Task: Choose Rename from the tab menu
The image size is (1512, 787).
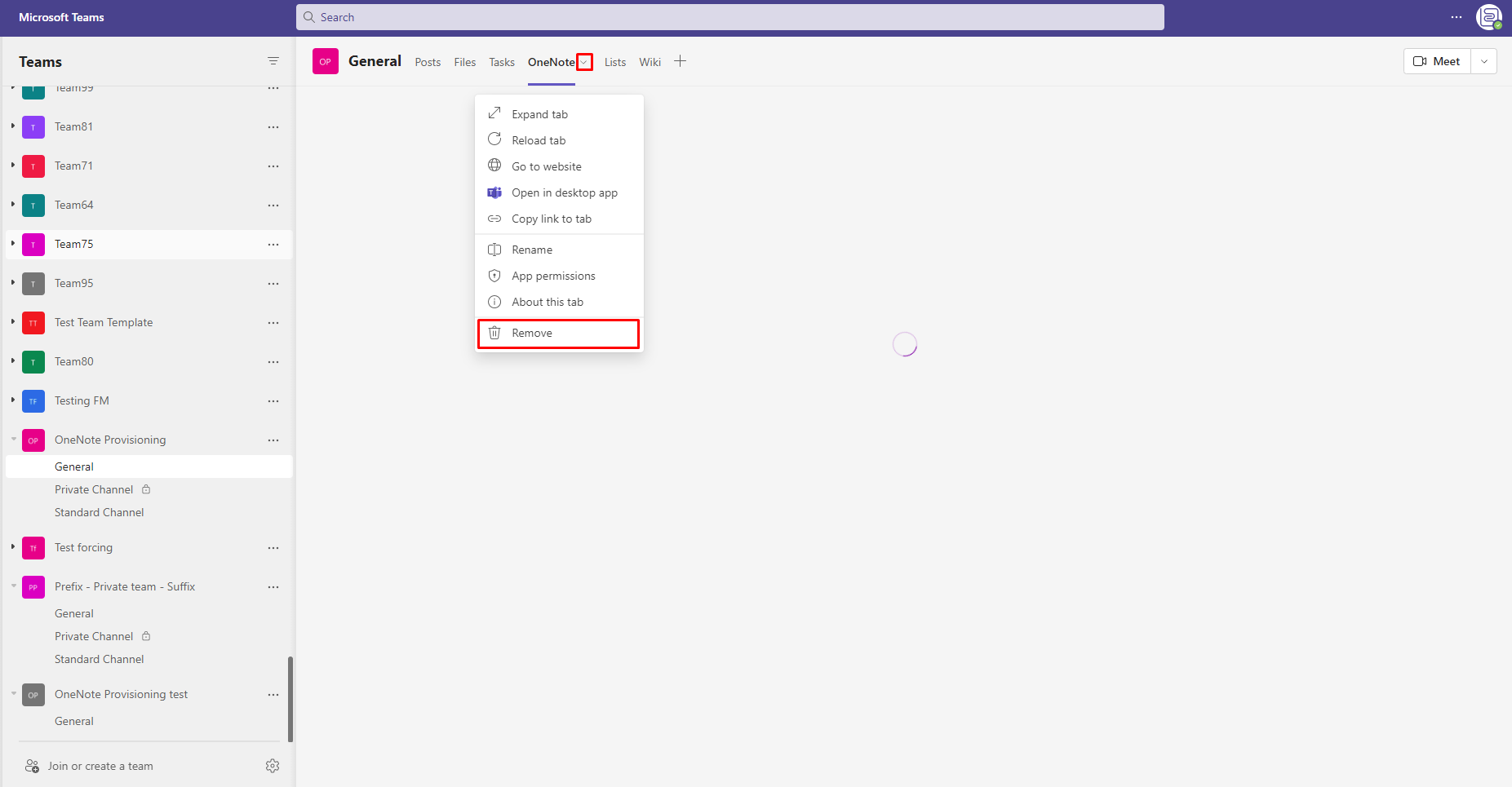Action: click(x=559, y=250)
